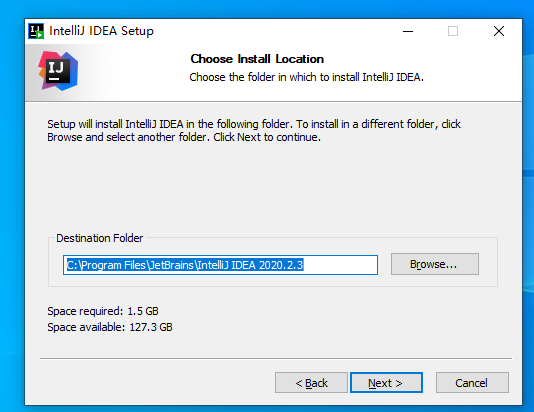Viewport: 534px width, 412px height.
Task: Click the IJ logo in the header banner
Action: click(x=58, y=71)
